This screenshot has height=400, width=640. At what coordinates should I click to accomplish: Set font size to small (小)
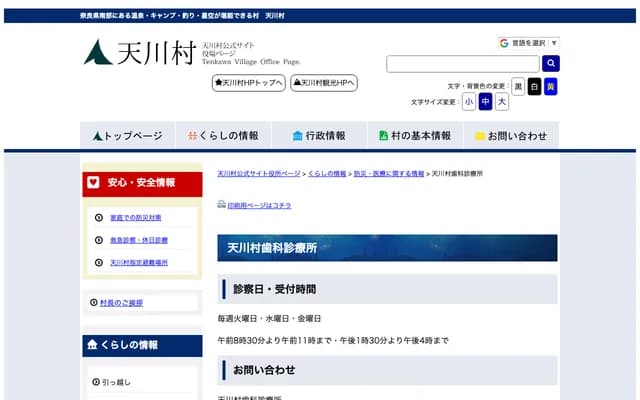point(469,102)
